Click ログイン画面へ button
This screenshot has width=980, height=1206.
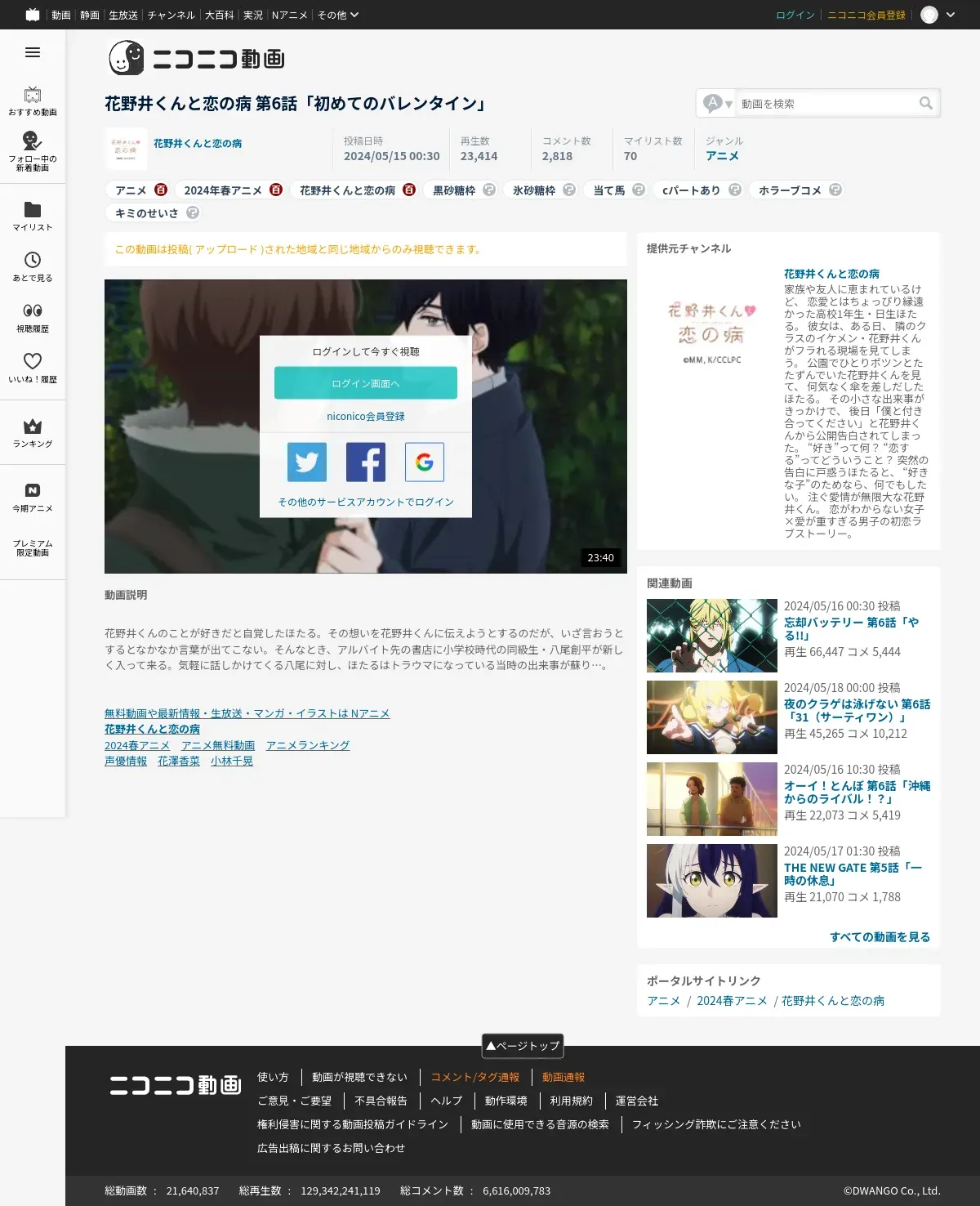click(x=366, y=383)
